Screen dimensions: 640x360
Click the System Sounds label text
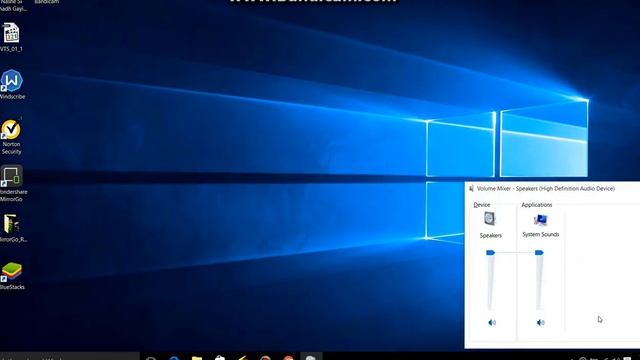[540, 234]
